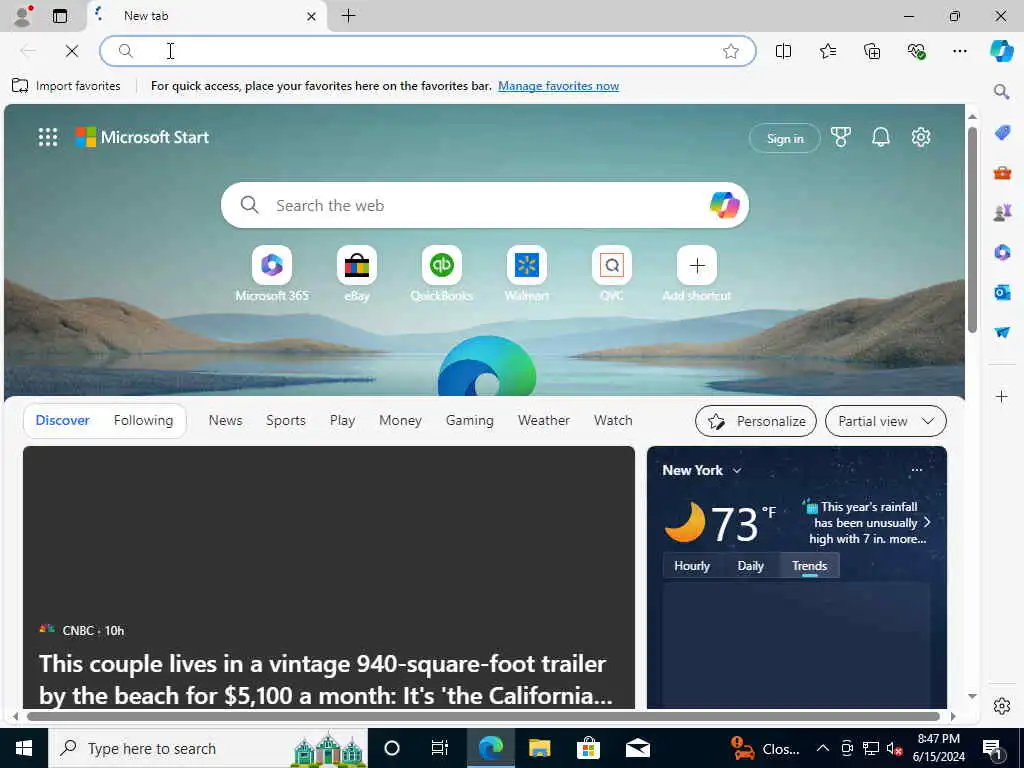This screenshot has height=768, width=1024.
Task: Open sidebar search icon
Action: [x=1002, y=91]
